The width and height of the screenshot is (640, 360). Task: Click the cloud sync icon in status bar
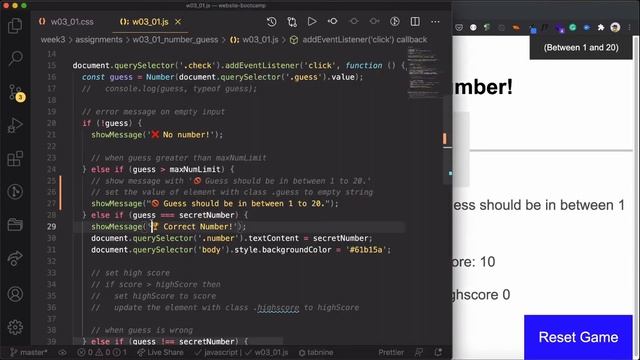click(62, 352)
